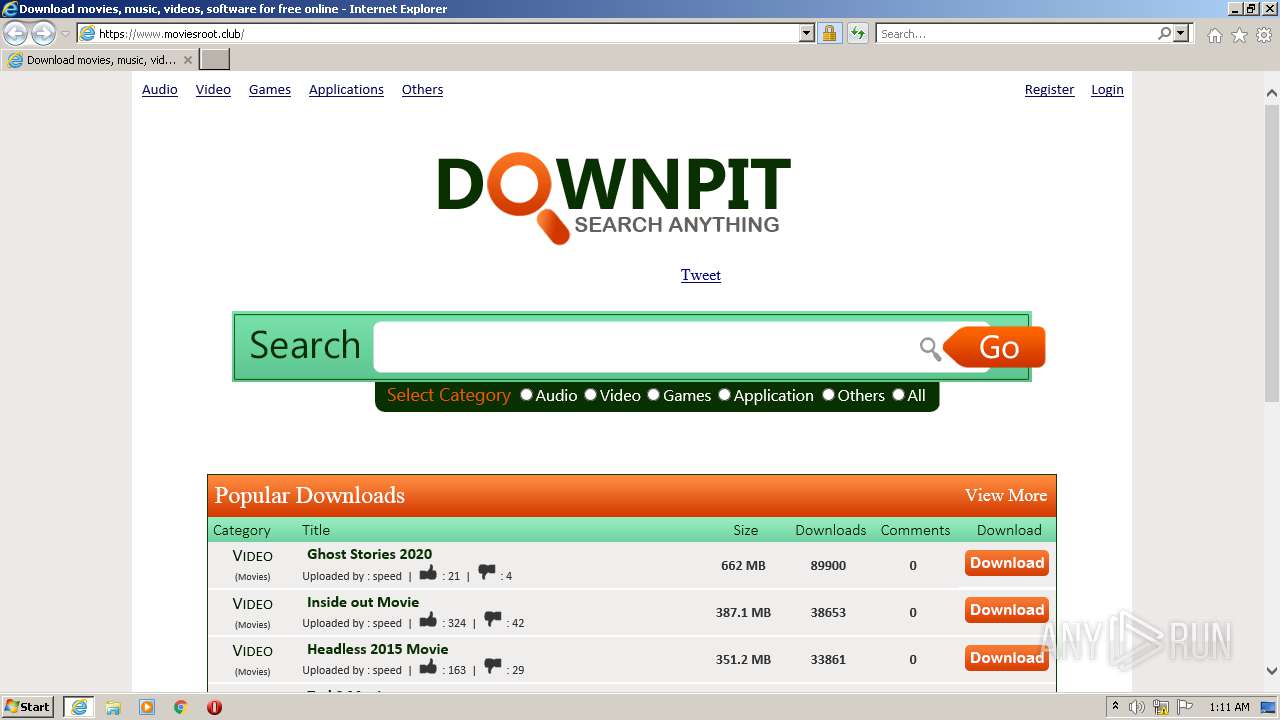The width and height of the screenshot is (1280, 720).
Task: Click the Tweet link
Action: (701, 275)
